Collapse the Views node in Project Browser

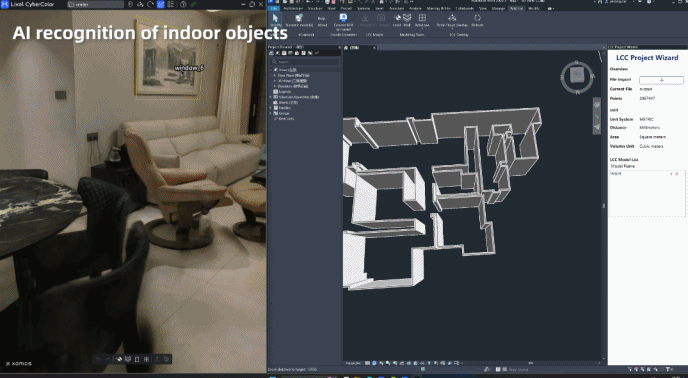coord(271,70)
